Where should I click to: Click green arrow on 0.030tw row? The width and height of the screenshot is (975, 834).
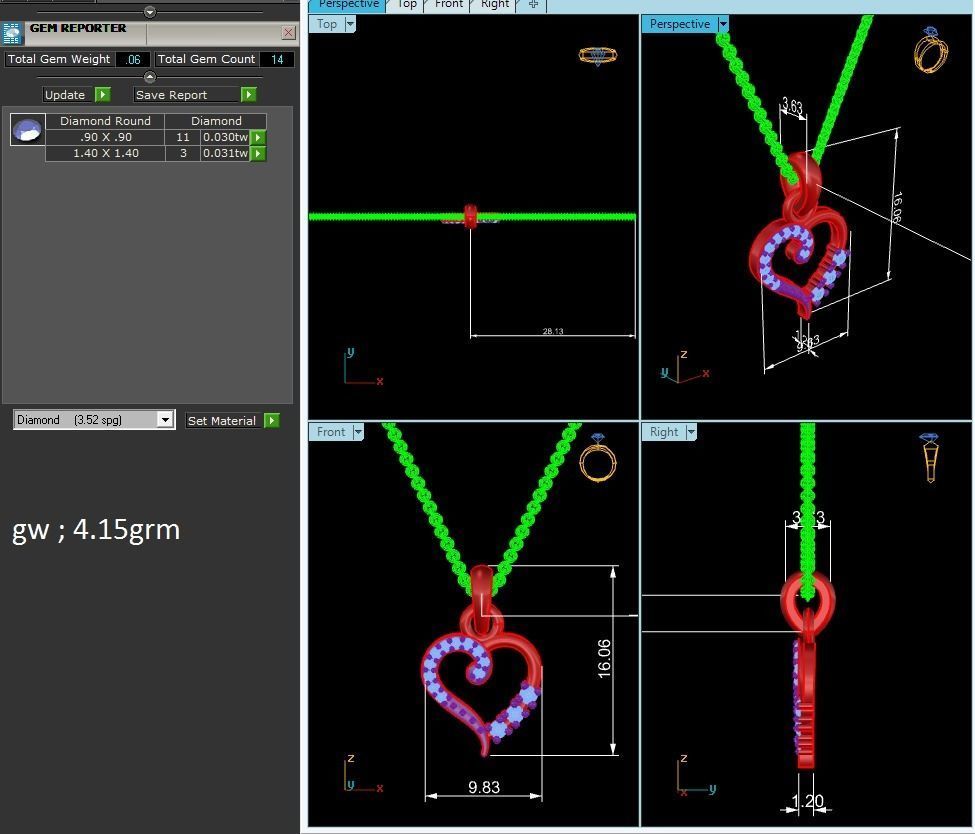coord(258,137)
